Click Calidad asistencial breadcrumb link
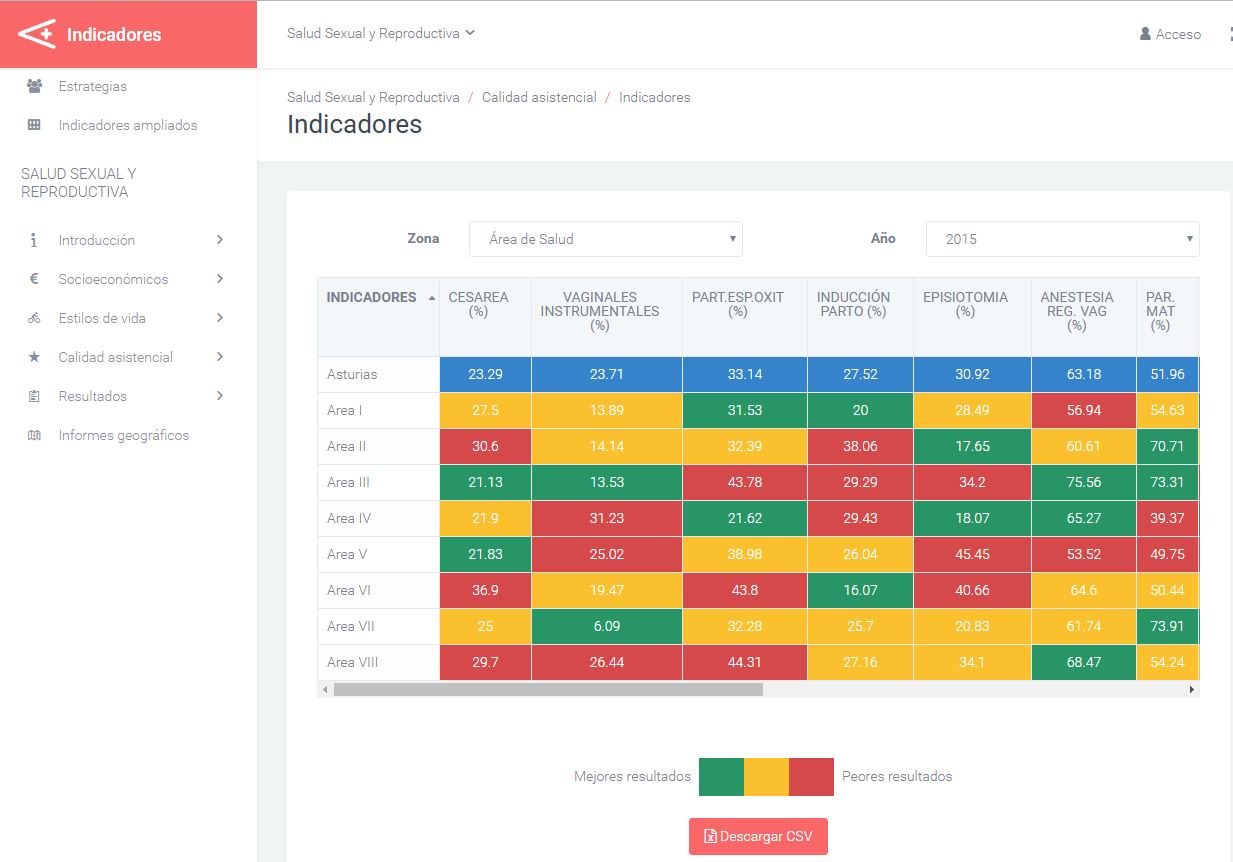This screenshot has height=862, width=1233. point(539,97)
